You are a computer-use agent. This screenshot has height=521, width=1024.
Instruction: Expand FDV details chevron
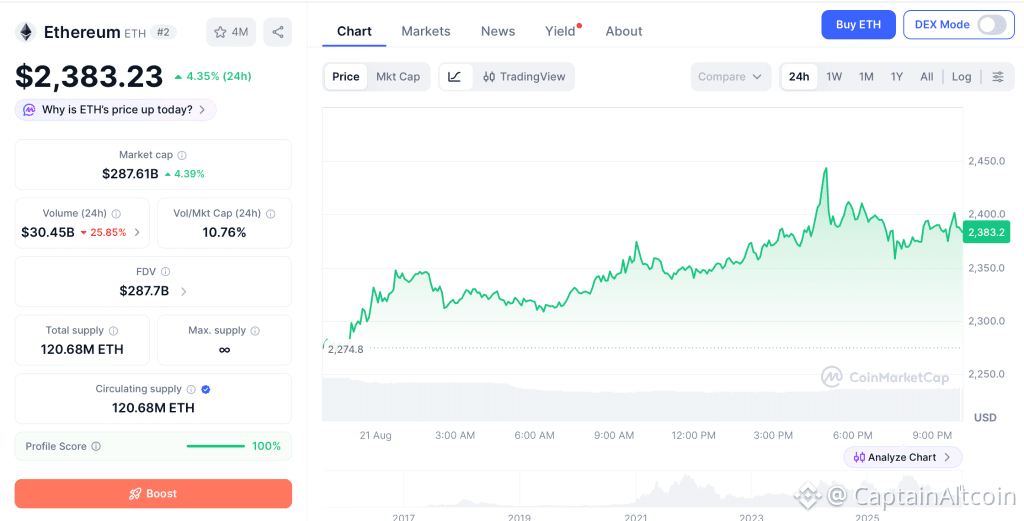[184, 291]
